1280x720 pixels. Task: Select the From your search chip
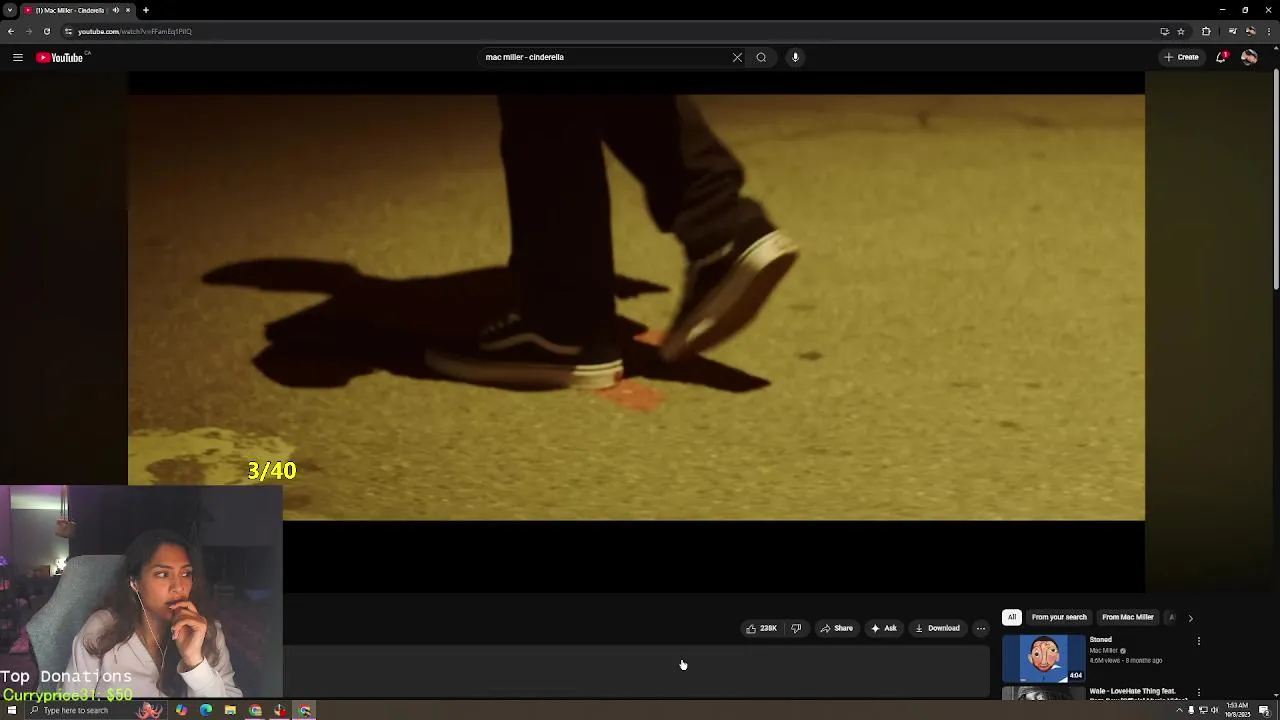pyautogui.click(x=1059, y=617)
